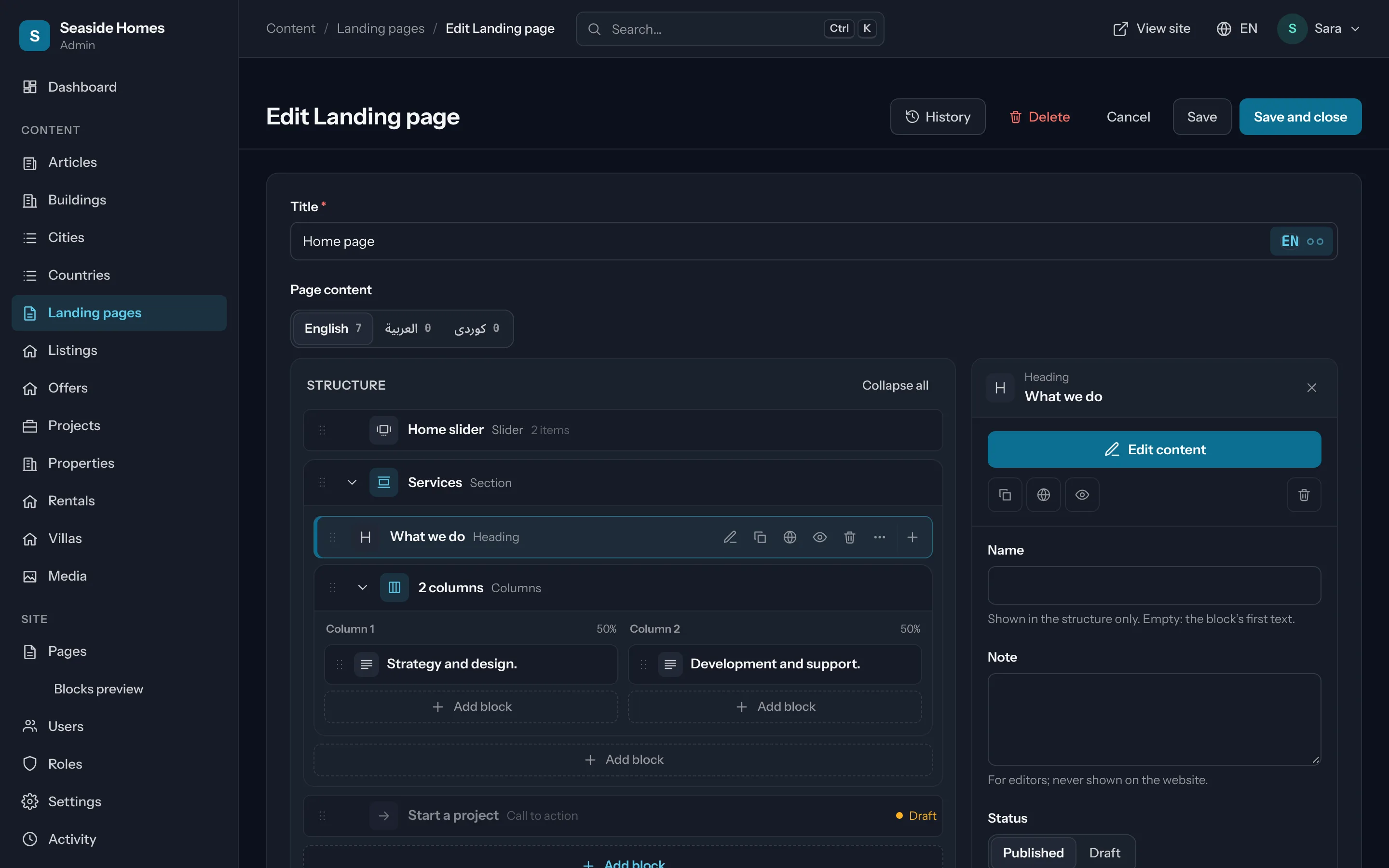Viewport: 1389px width, 868px height.
Task: Click the Note textarea
Action: point(1154,719)
